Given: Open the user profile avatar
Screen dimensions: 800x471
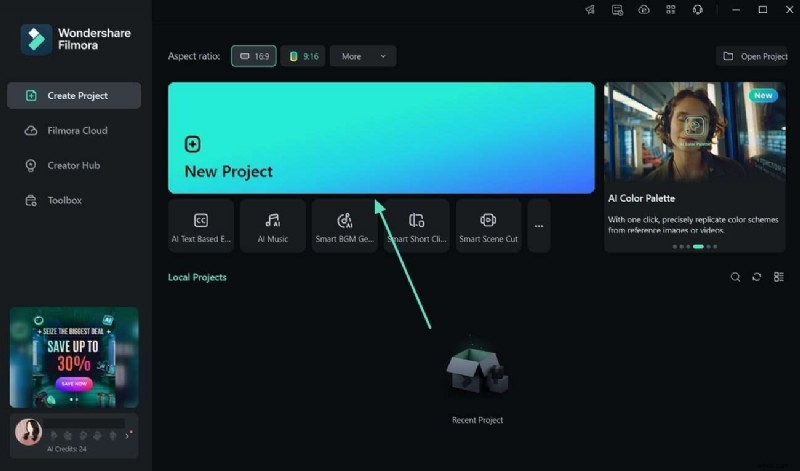Looking at the screenshot, I should pyautogui.click(x=28, y=432).
